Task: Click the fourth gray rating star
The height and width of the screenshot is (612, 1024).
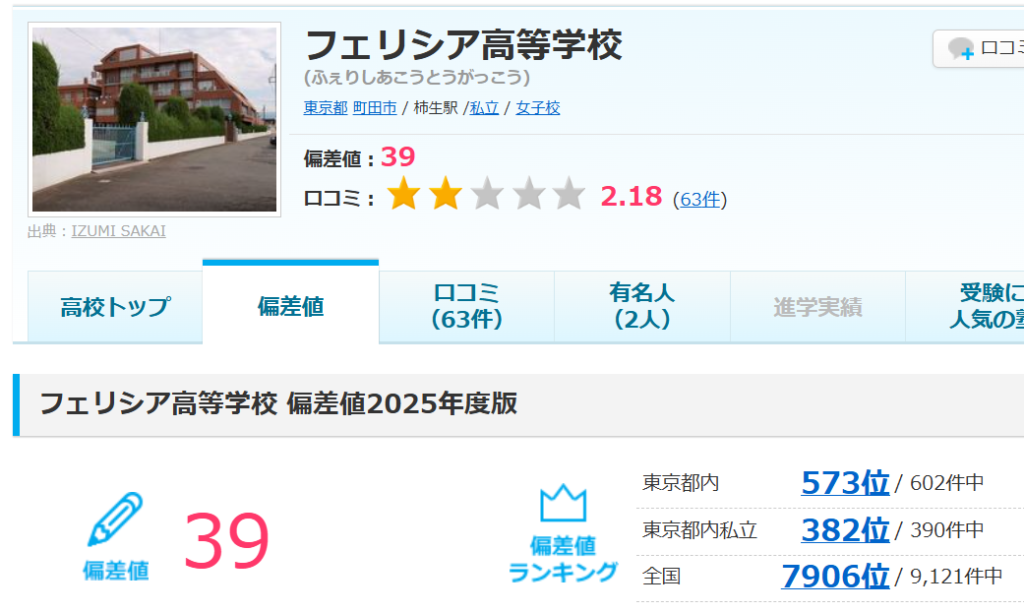Action: point(529,194)
